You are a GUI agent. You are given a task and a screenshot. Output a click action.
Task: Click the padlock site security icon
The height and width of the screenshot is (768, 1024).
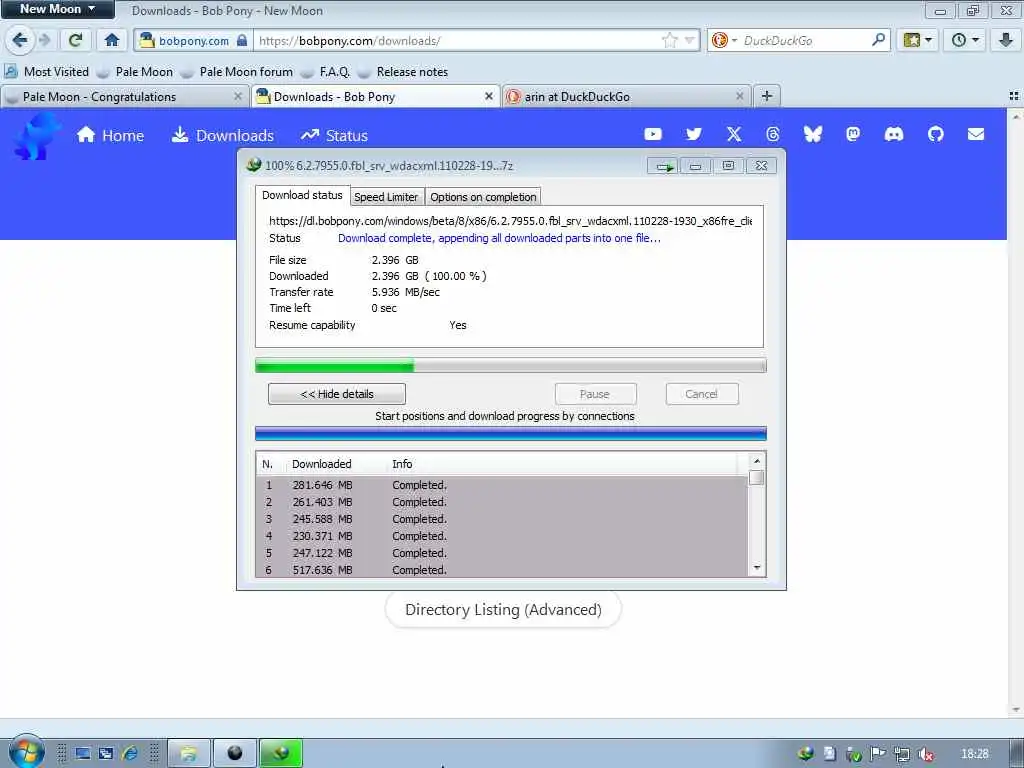(242, 40)
